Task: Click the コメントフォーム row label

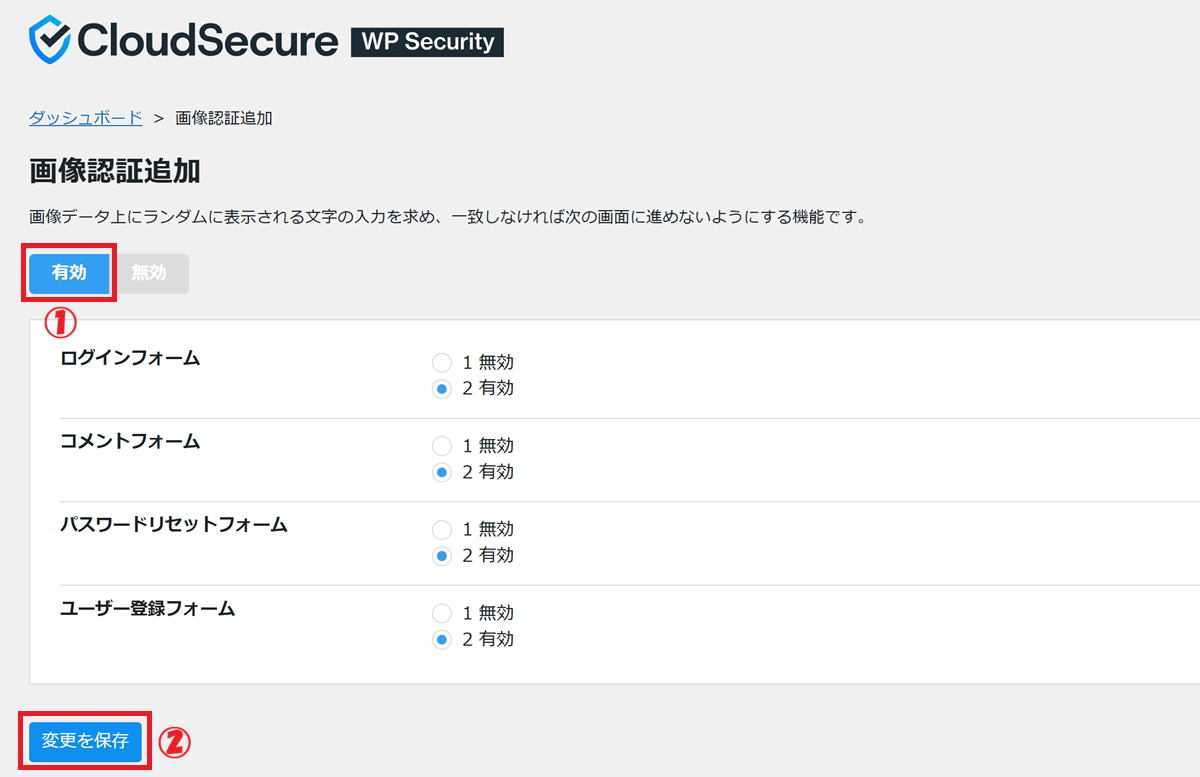Action: 130,441
